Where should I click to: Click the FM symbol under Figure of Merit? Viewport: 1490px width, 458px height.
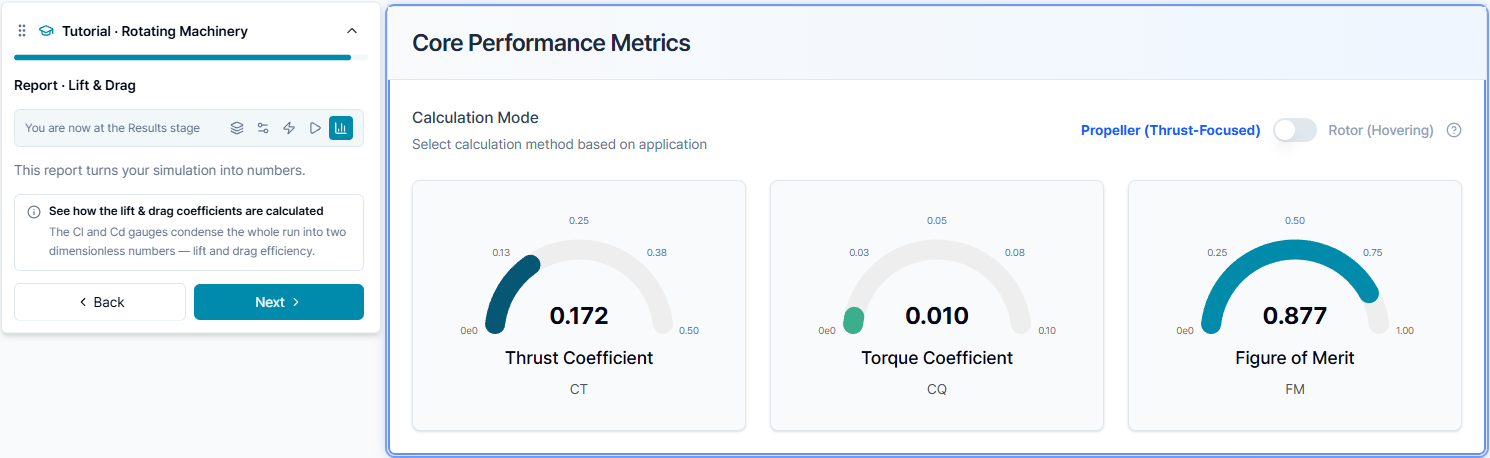(x=1295, y=389)
